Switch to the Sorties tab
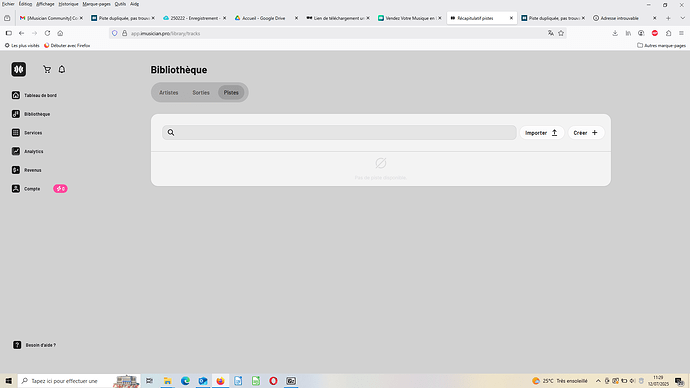690x388 pixels. [201, 93]
